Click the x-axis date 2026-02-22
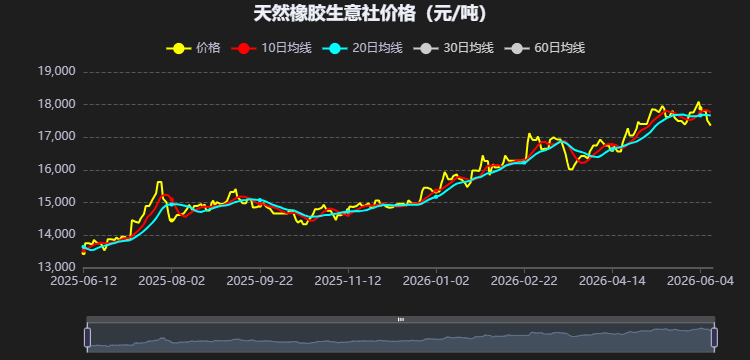 524,280
